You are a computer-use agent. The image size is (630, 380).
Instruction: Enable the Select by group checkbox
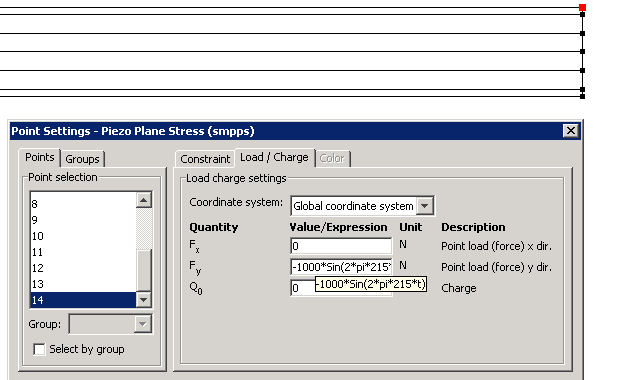click(x=39, y=349)
